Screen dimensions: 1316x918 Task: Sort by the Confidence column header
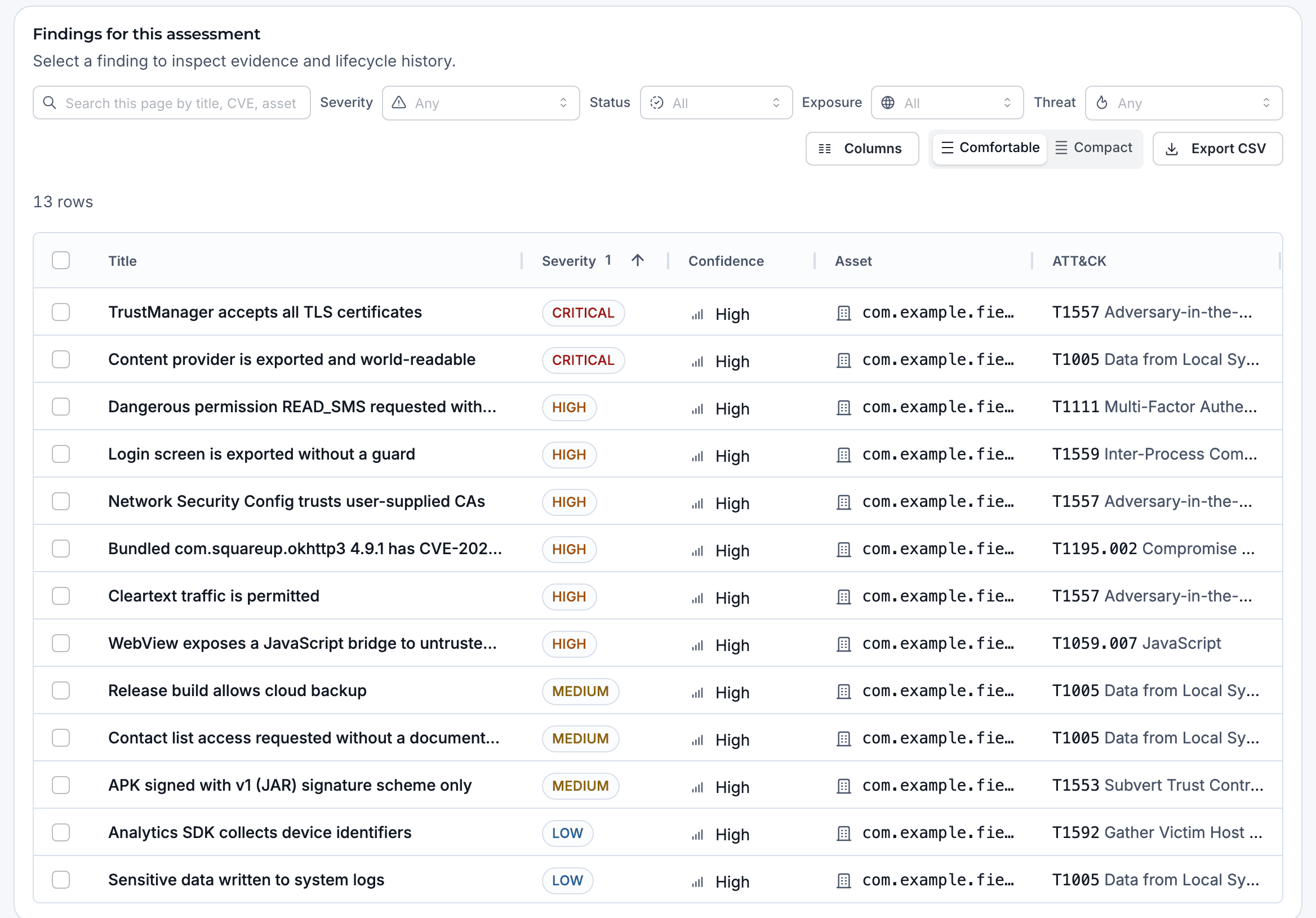click(726, 261)
